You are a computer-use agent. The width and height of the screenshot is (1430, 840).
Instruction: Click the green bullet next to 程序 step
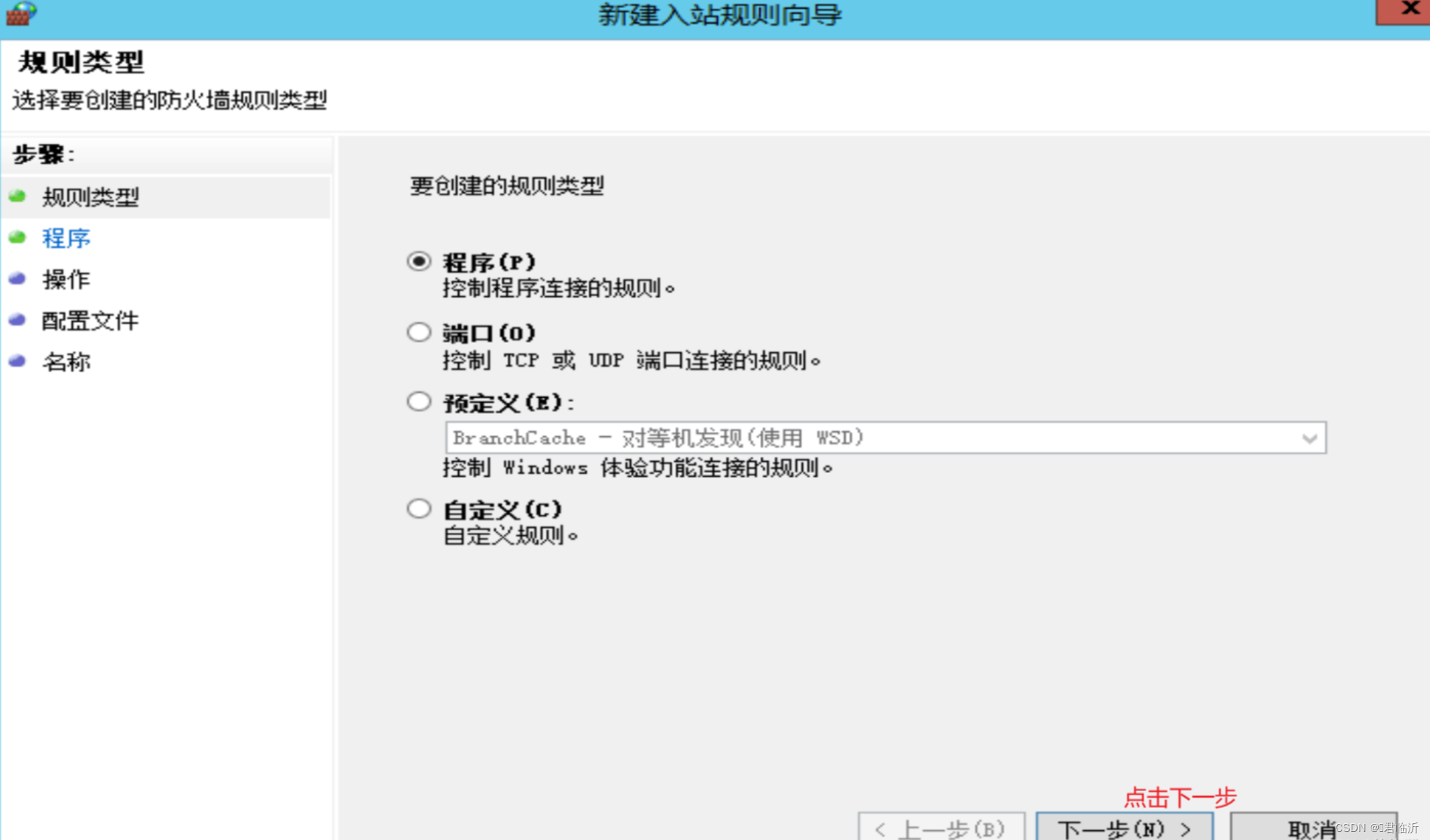click(x=18, y=238)
